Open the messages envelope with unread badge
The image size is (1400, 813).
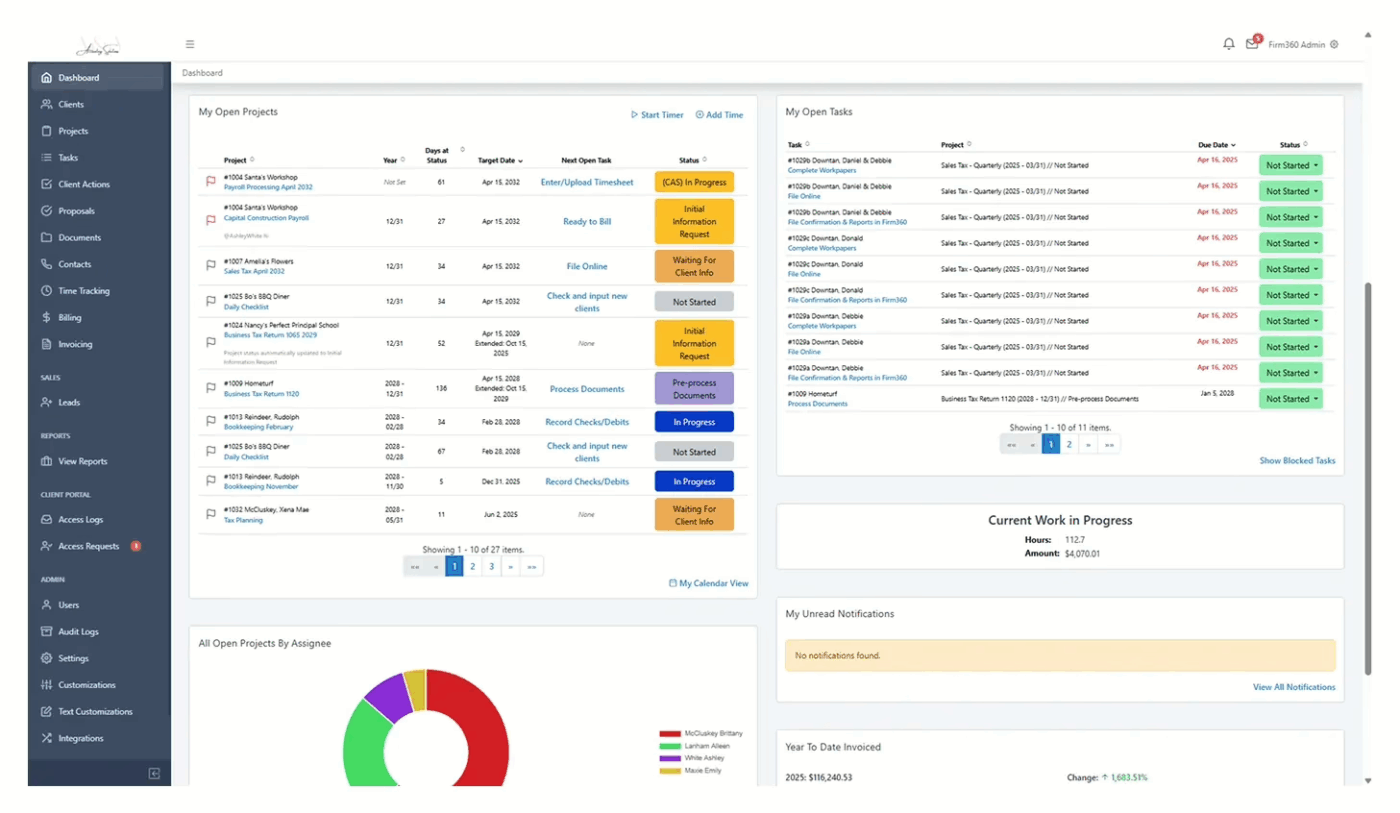(x=1252, y=44)
